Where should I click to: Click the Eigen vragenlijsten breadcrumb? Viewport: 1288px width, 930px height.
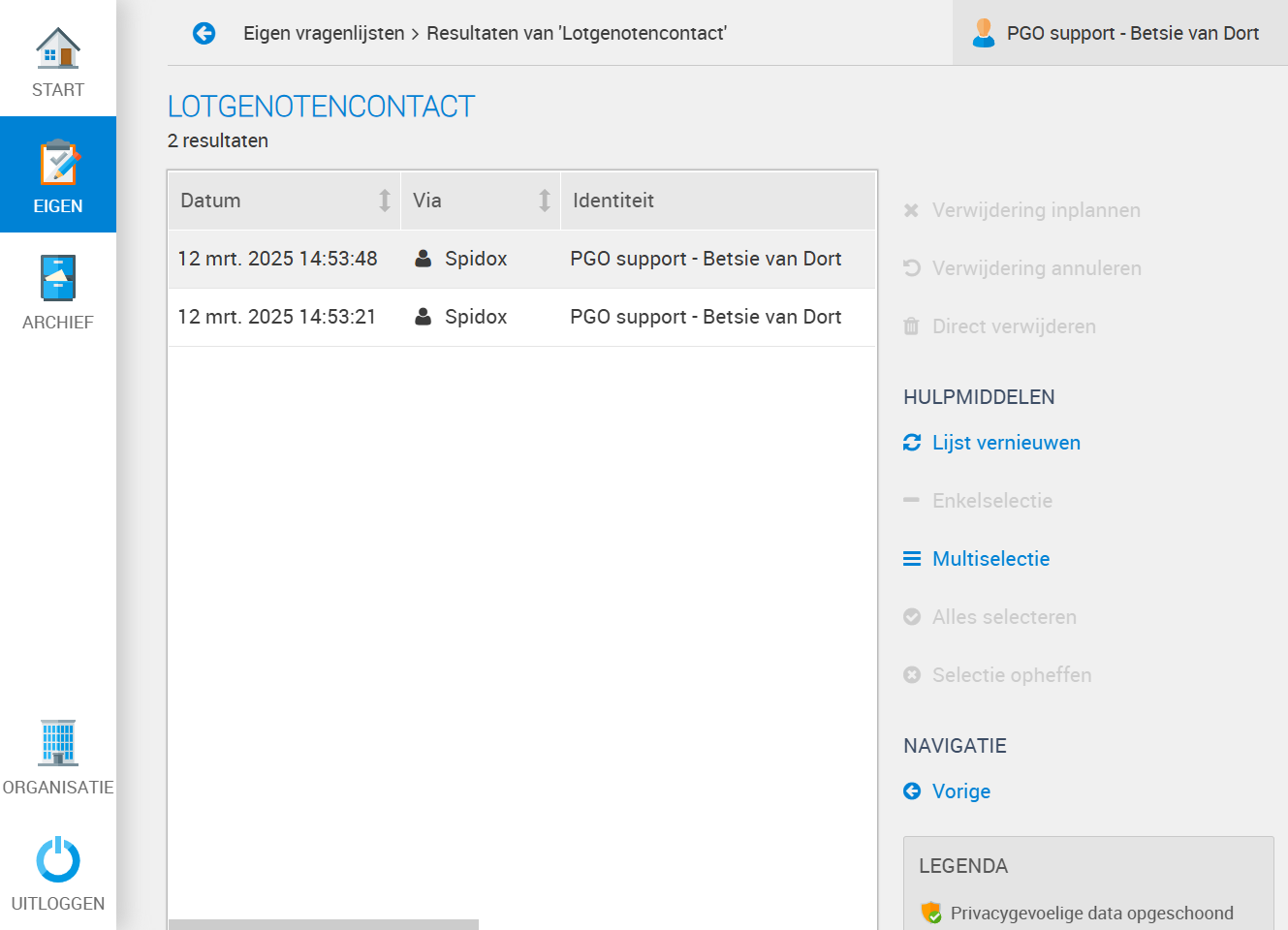point(324,33)
